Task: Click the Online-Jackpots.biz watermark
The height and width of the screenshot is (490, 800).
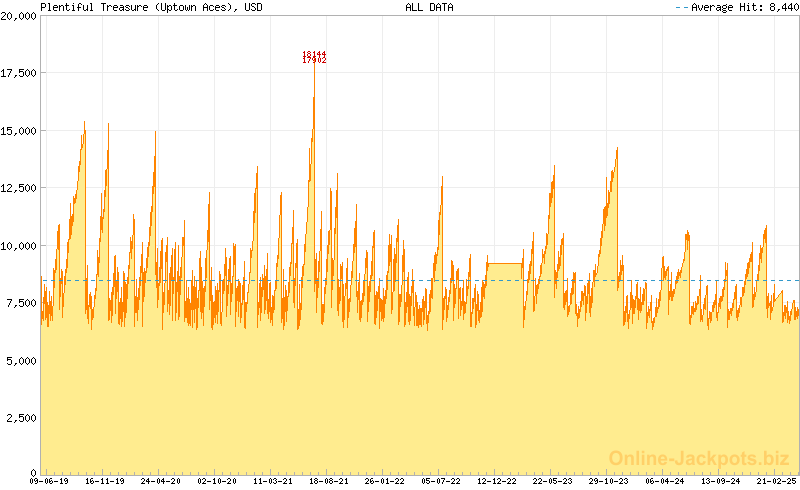Action: pyautogui.click(x=693, y=458)
